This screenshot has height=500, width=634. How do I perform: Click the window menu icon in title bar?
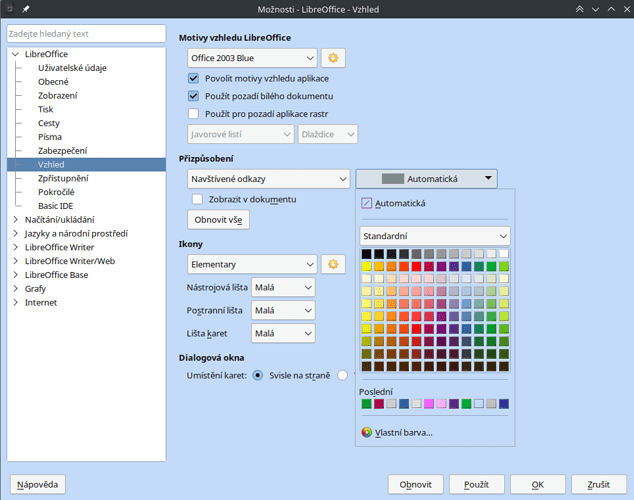[x=10, y=9]
